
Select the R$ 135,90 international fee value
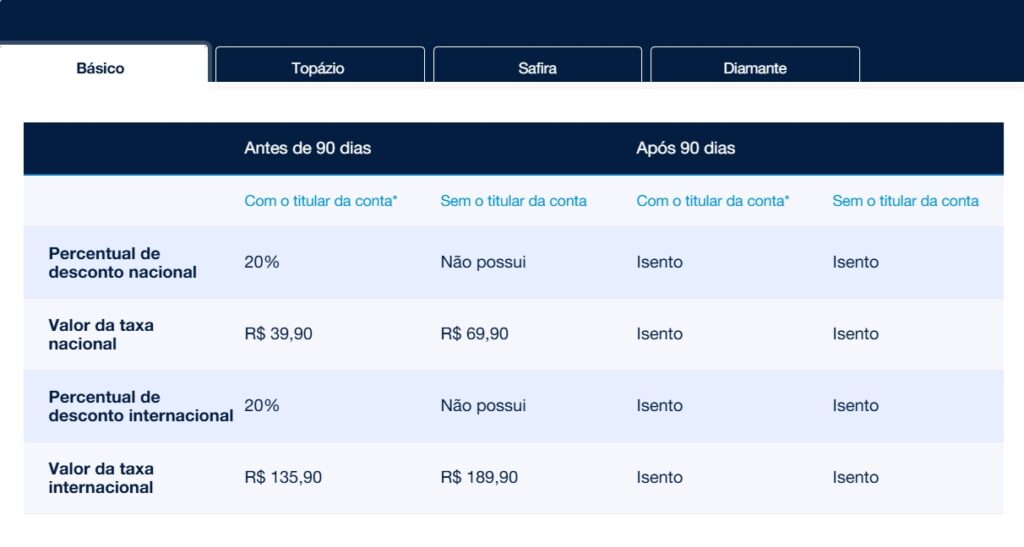(x=283, y=478)
